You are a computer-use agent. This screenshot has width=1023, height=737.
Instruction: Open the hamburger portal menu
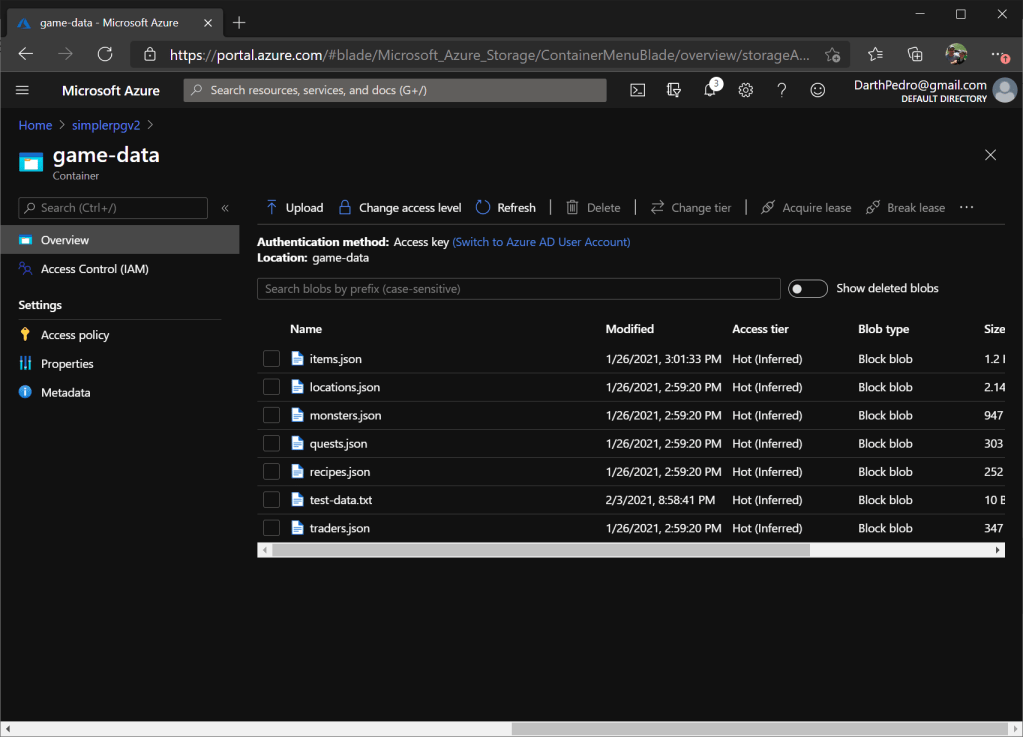[23, 90]
